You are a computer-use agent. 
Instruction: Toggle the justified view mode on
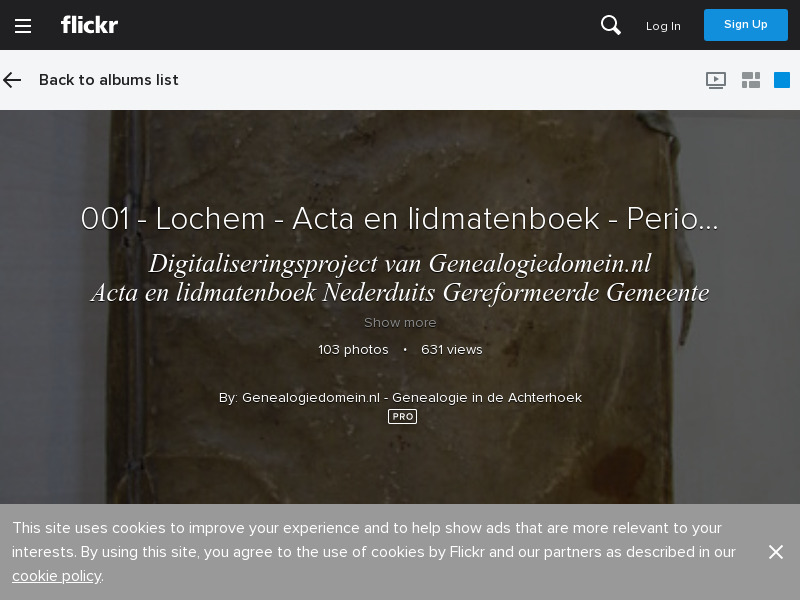[751, 80]
